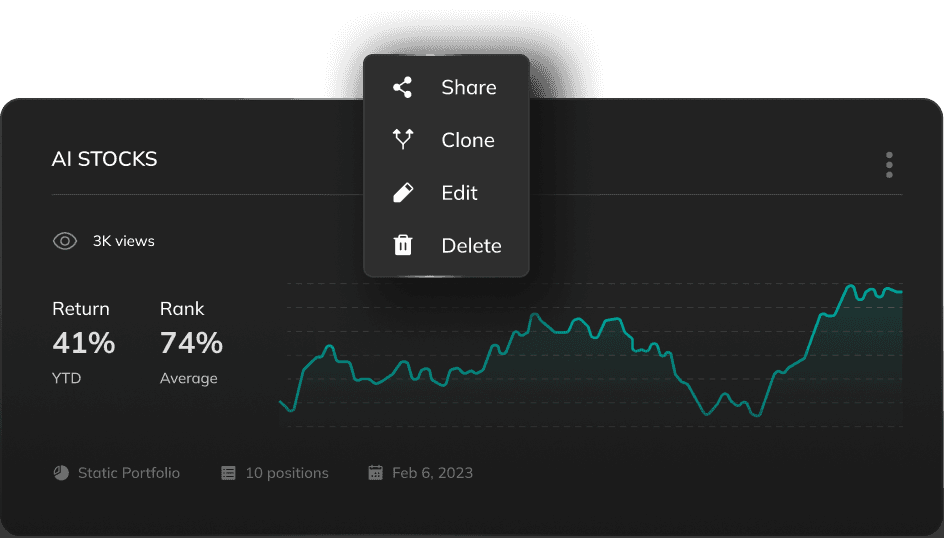Select Share from the context menu
The image size is (944, 538).
[x=468, y=88]
